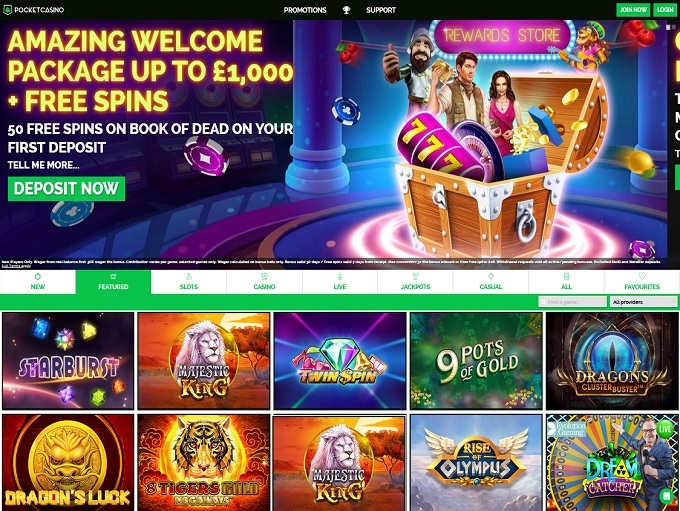
Task: Click the Pocket Casino logo
Action: [x=34, y=10]
